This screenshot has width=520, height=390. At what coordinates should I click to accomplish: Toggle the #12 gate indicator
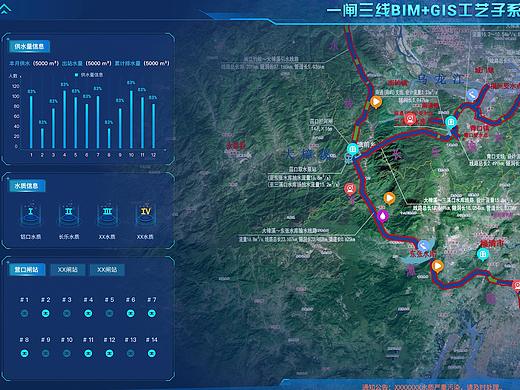(109, 353)
